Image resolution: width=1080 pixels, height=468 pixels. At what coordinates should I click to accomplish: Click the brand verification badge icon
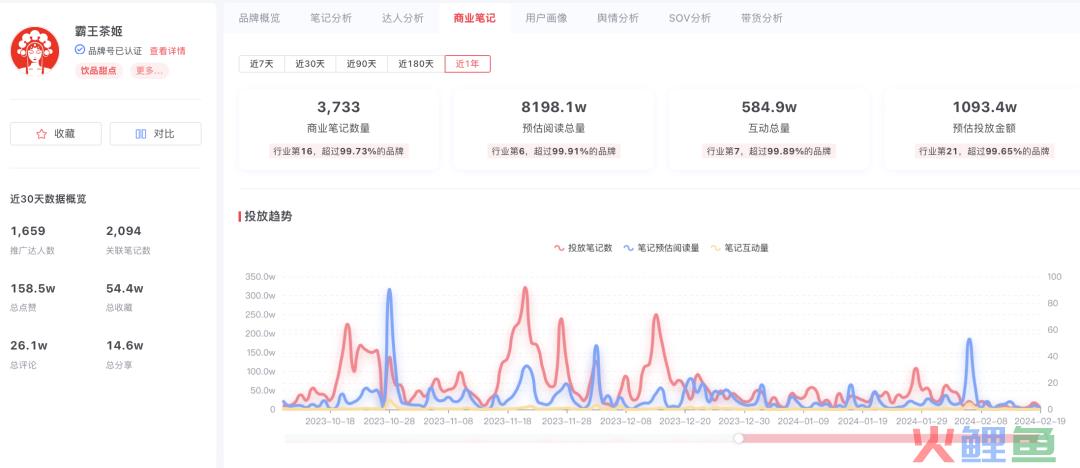80,50
